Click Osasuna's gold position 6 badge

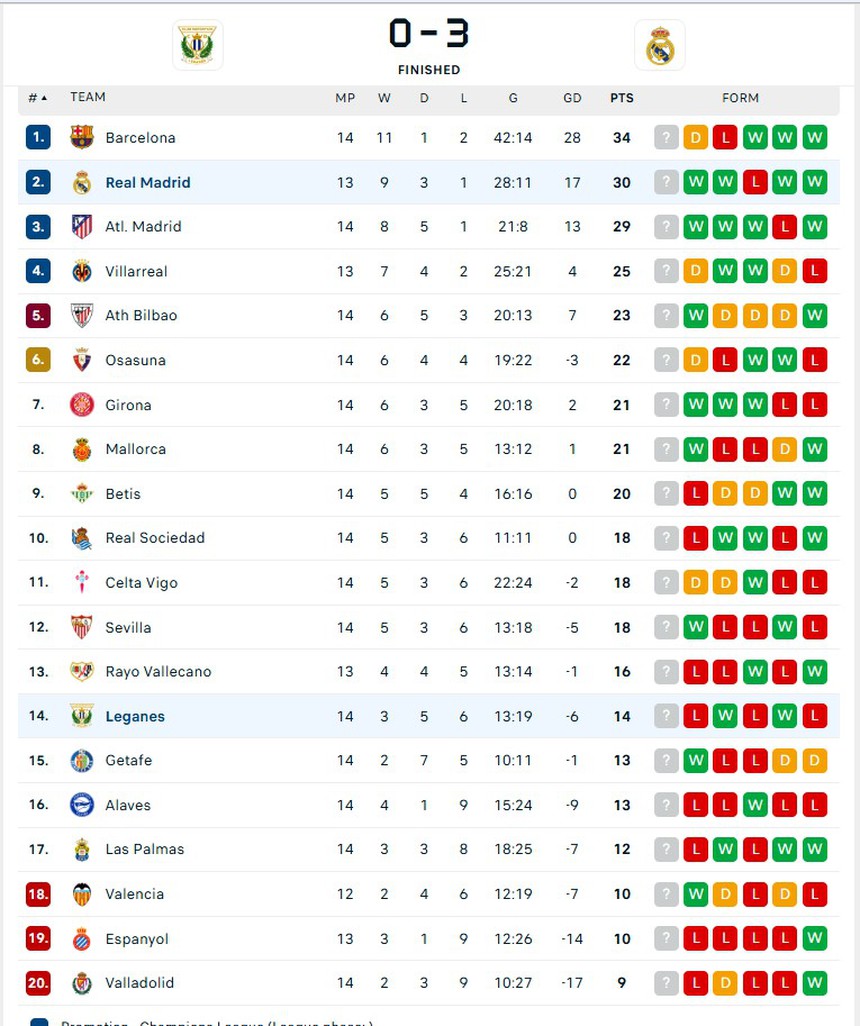tap(38, 360)
